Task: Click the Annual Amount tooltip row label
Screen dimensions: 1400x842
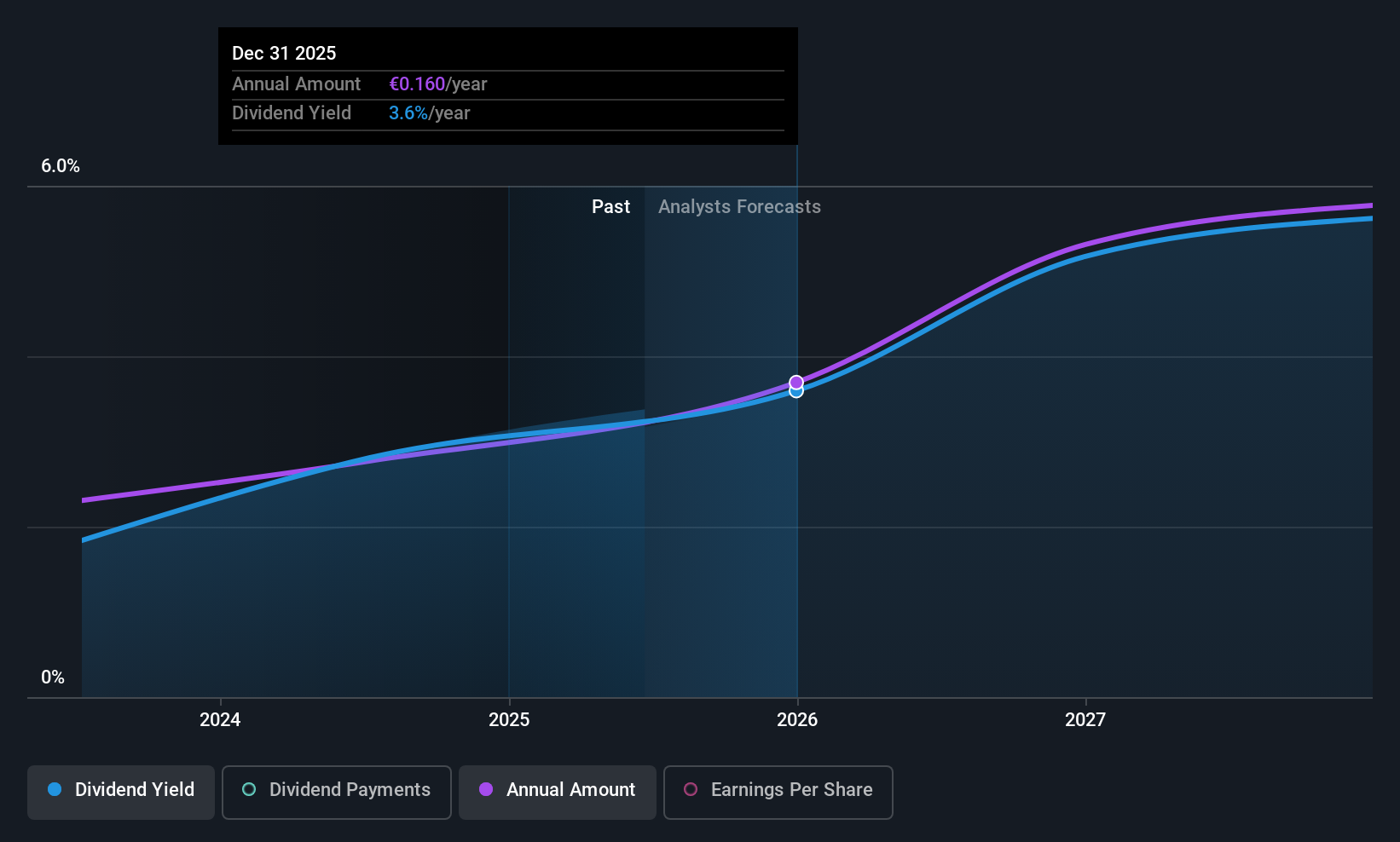Action: click(x=297, y=84)
